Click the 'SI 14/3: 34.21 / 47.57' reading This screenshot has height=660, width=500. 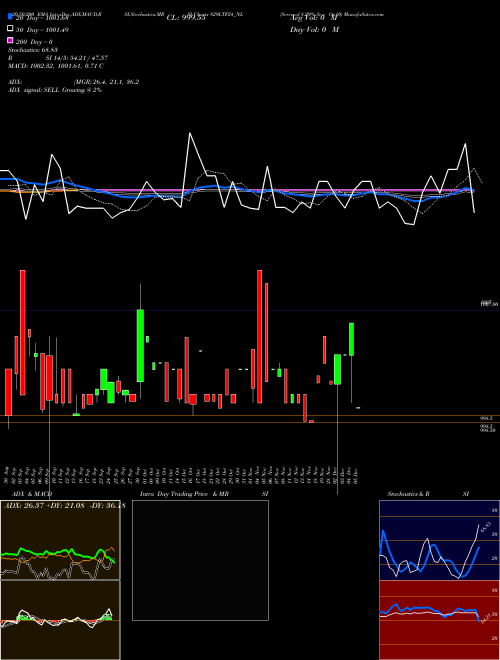point(77,58)
